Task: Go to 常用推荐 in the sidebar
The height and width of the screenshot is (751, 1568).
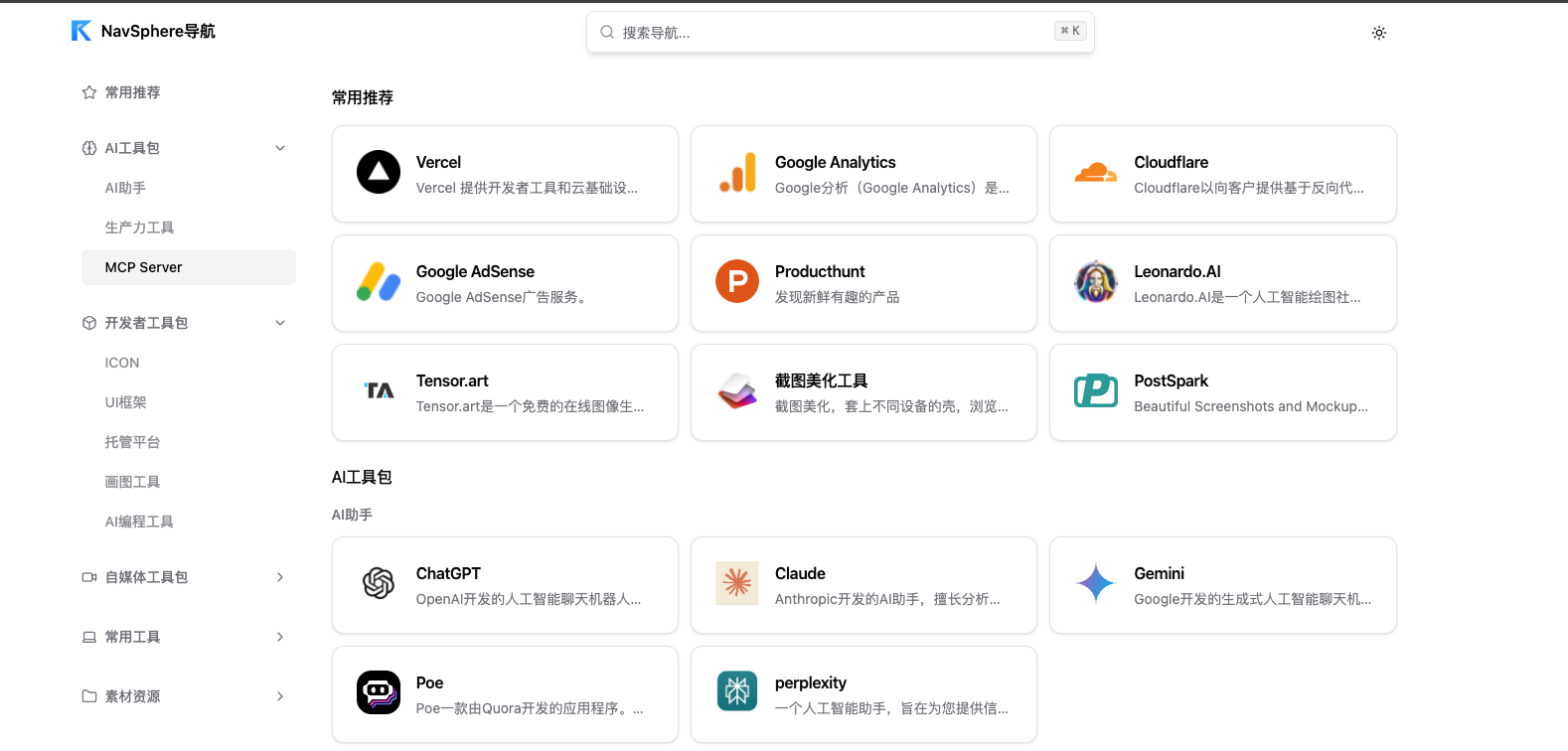Action: click(x=132, y=92)
